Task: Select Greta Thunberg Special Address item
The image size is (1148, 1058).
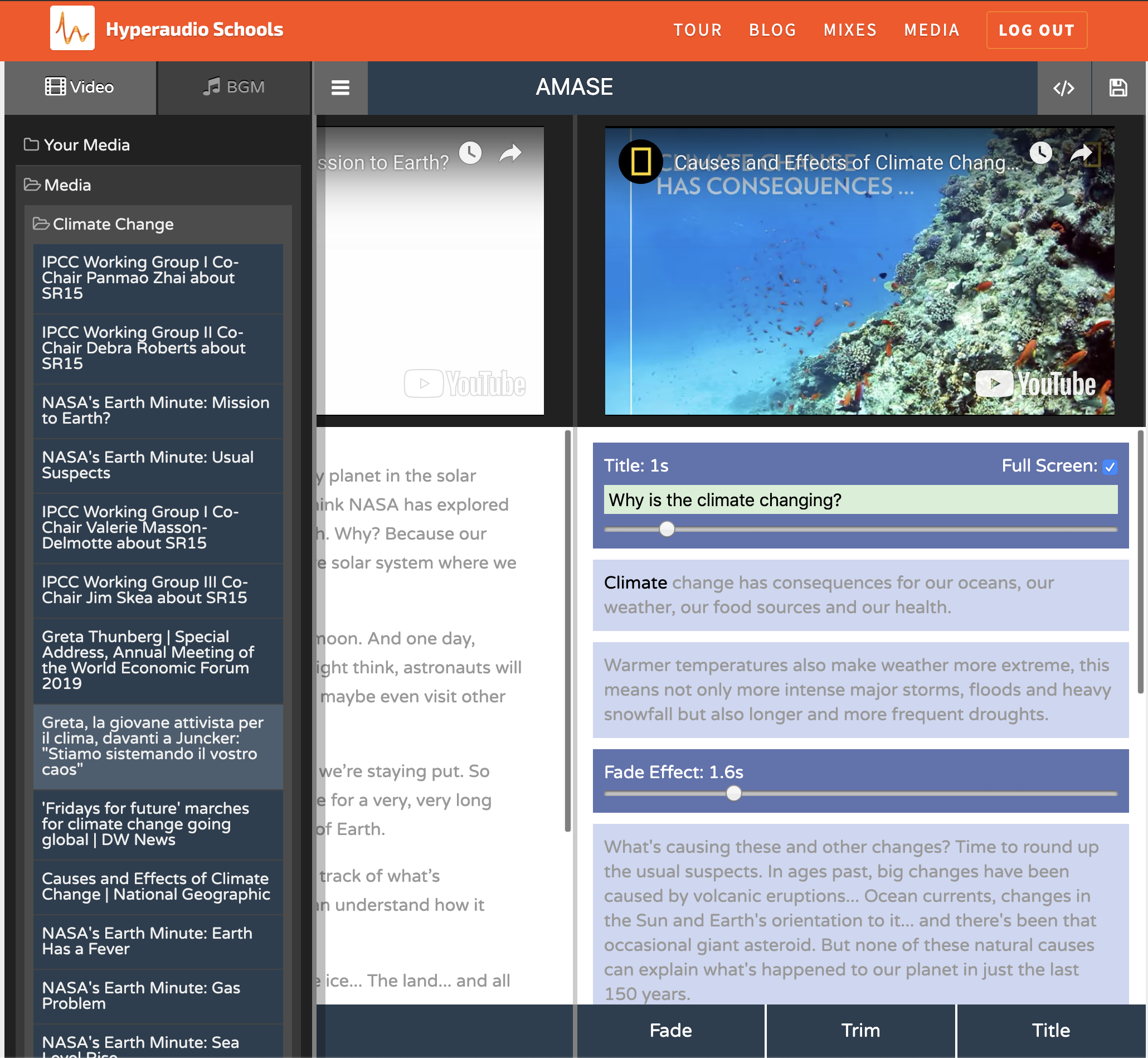Action: [158, 661]
